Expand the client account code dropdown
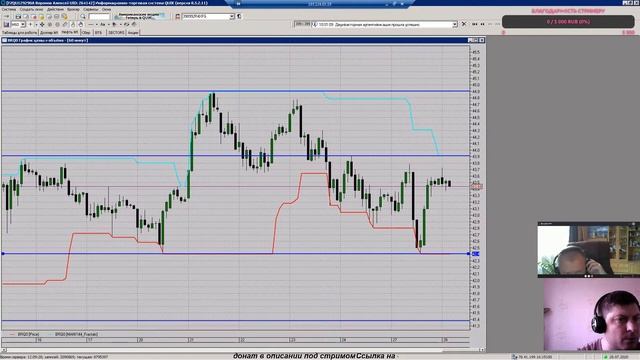This screenshot has height=360, width=640. click(x=232, y=16)
